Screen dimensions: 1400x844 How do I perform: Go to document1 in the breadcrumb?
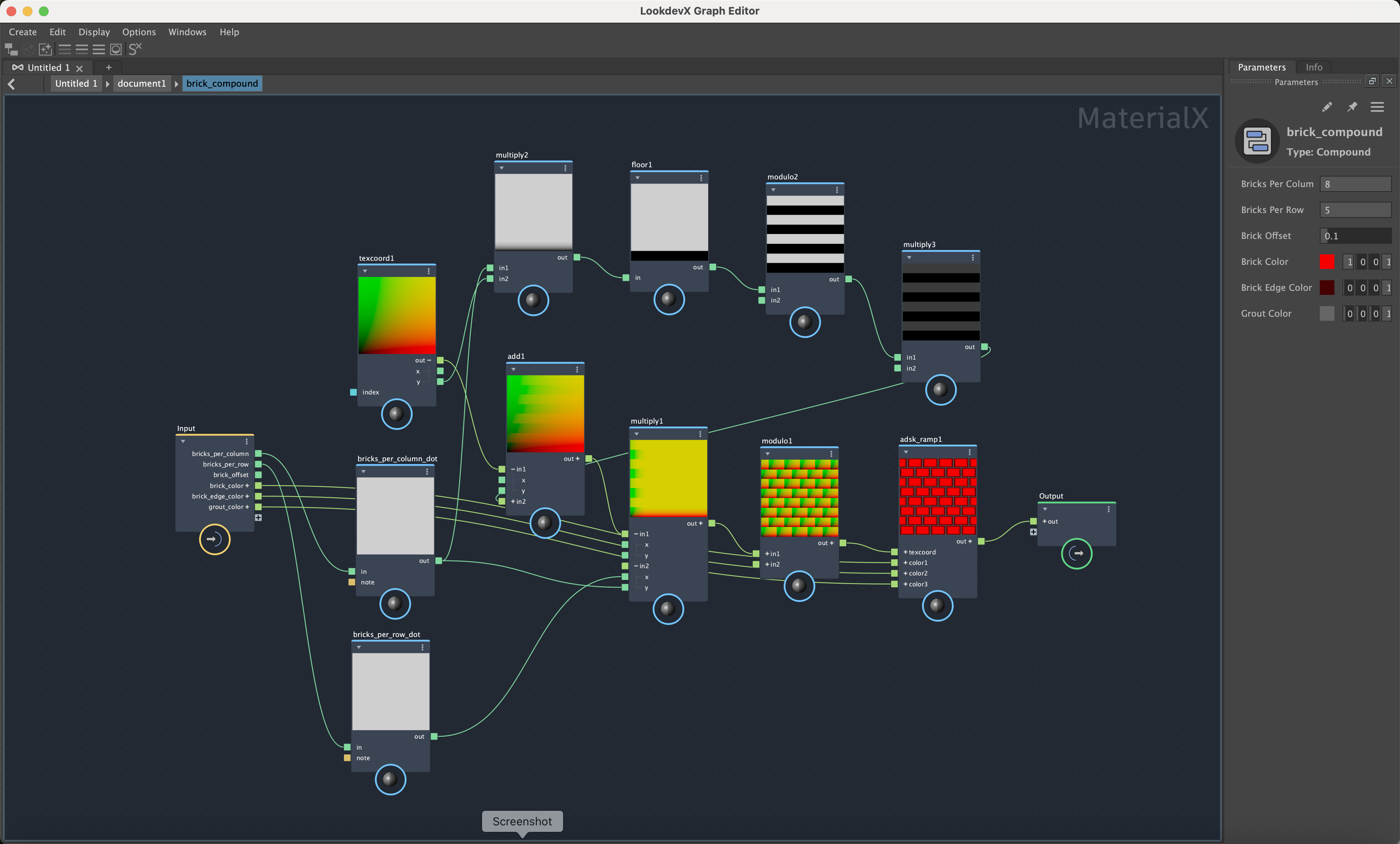[x=141, y=83]
